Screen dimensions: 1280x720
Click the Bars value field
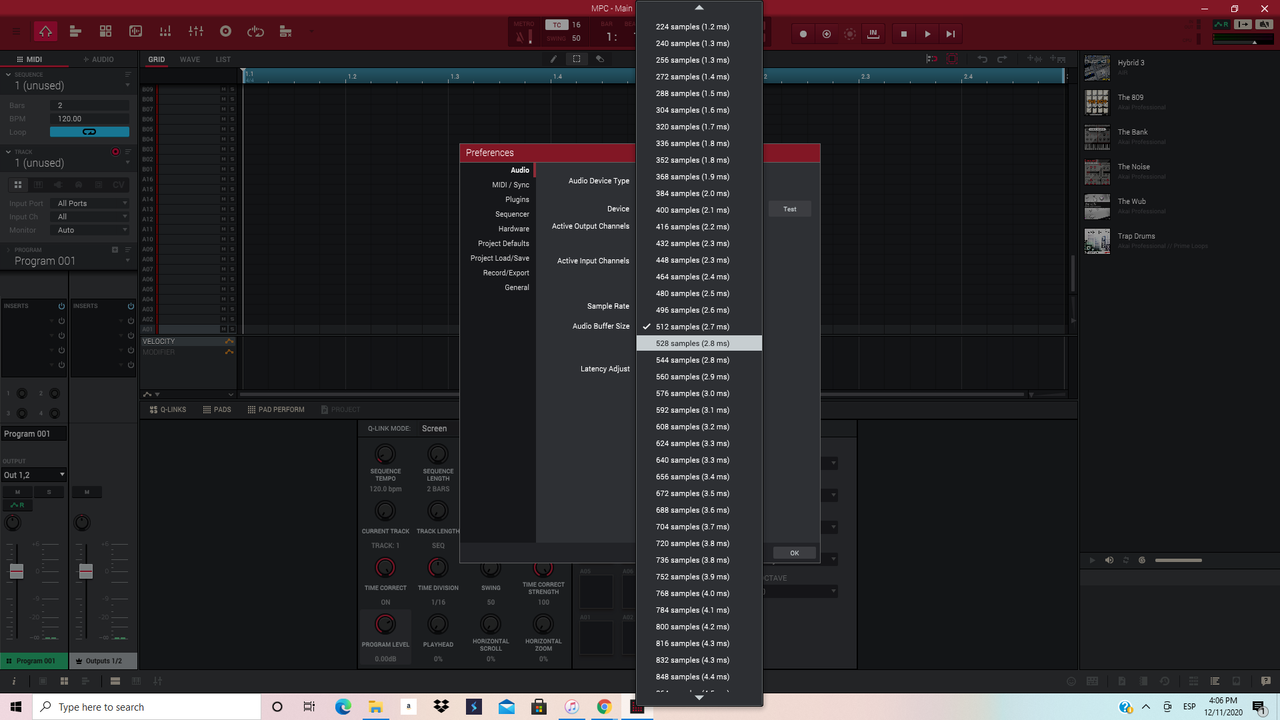pyautogui.click(x=89, y=105)
